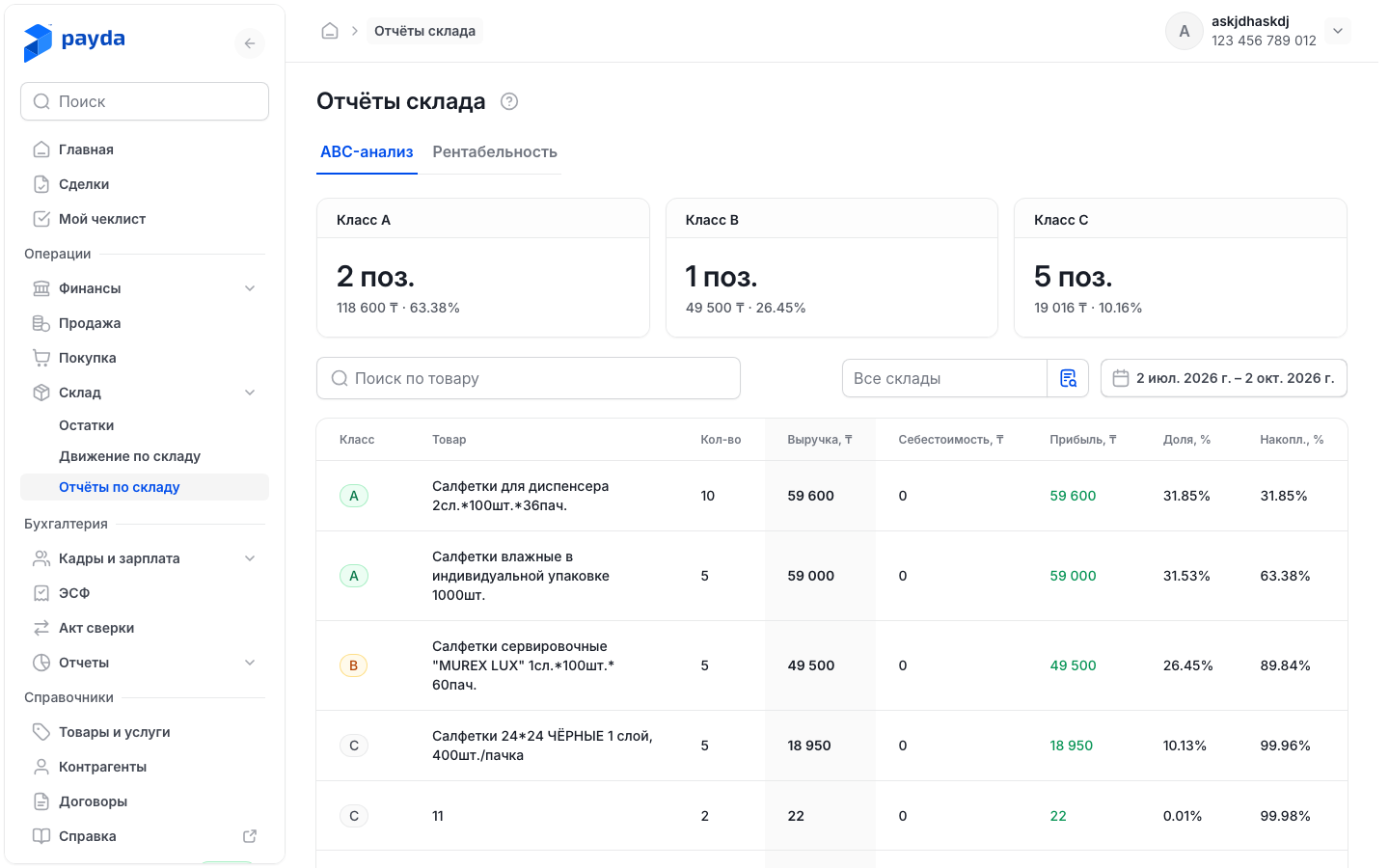Click the payda logo icon
The image size is (1389, 868).
point(38,42)
